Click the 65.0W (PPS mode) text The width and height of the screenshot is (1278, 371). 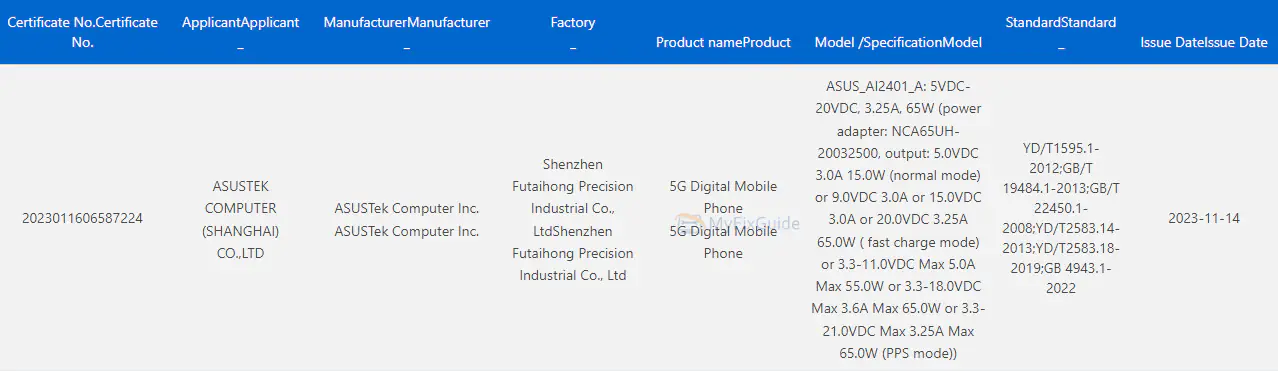coord(899,353)
